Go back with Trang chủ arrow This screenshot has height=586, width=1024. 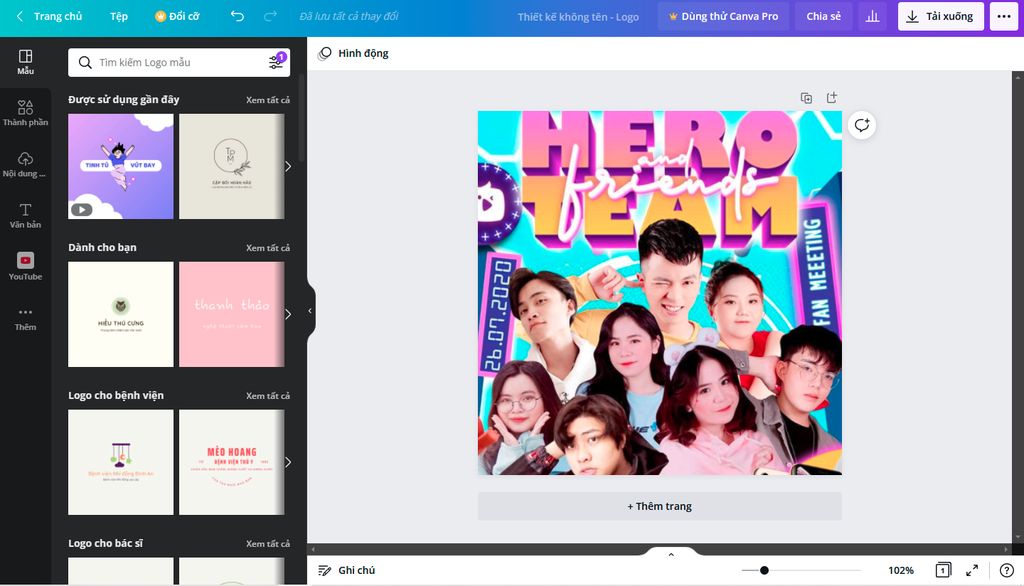20,16
